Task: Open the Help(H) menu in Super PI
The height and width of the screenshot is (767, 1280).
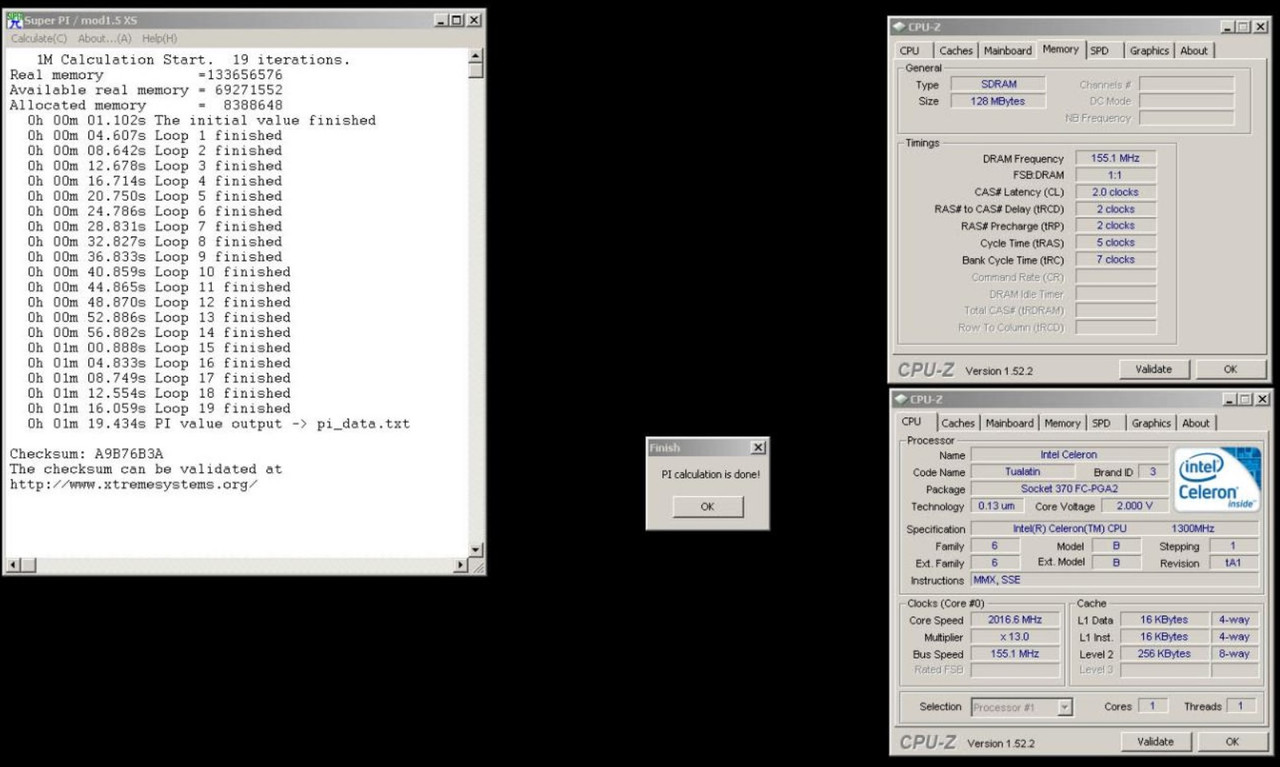Action: click(159, 38)
